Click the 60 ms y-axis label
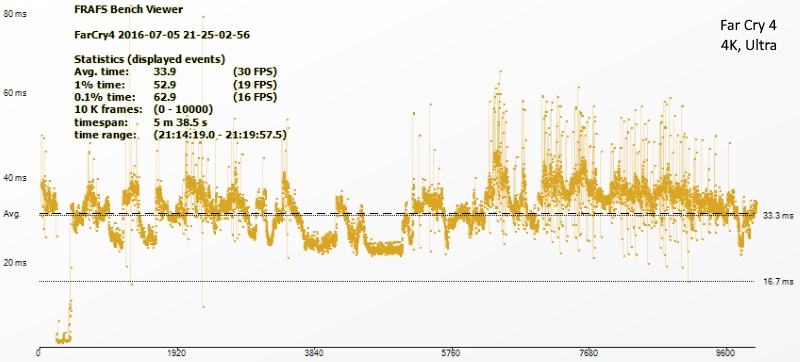Viewport: 800px width, 362px height. [15, 94]
